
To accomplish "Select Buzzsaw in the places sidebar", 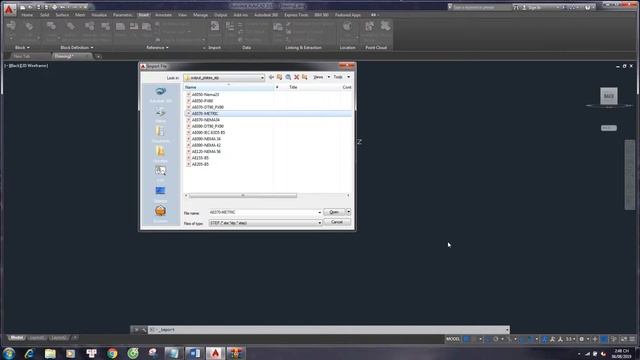I will [x=160, y=214].
